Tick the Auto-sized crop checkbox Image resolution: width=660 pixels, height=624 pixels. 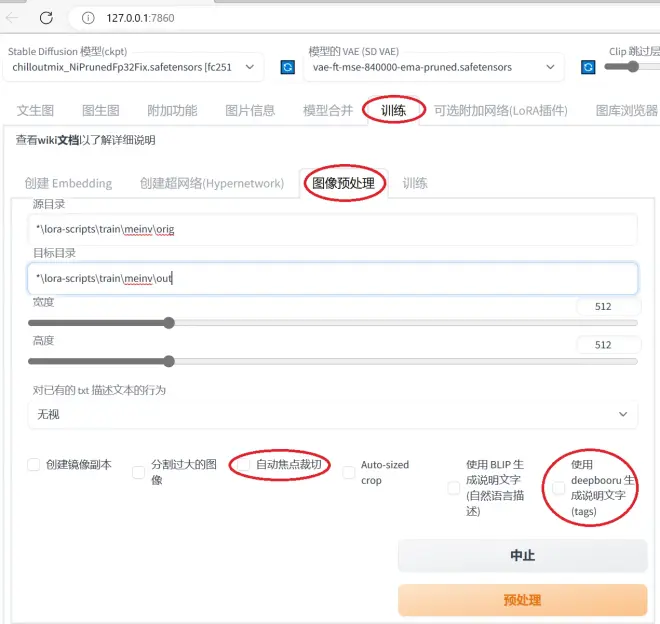pos(349,472)
